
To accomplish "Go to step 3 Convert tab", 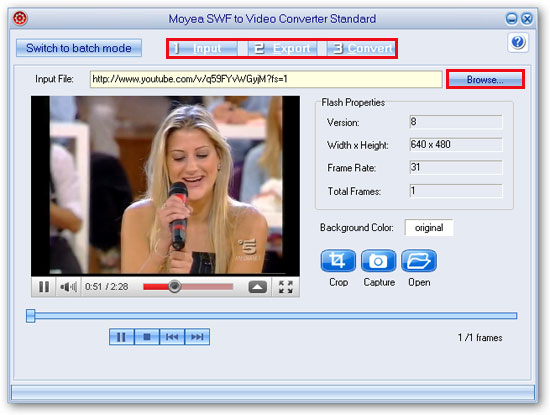I will 361,48.
